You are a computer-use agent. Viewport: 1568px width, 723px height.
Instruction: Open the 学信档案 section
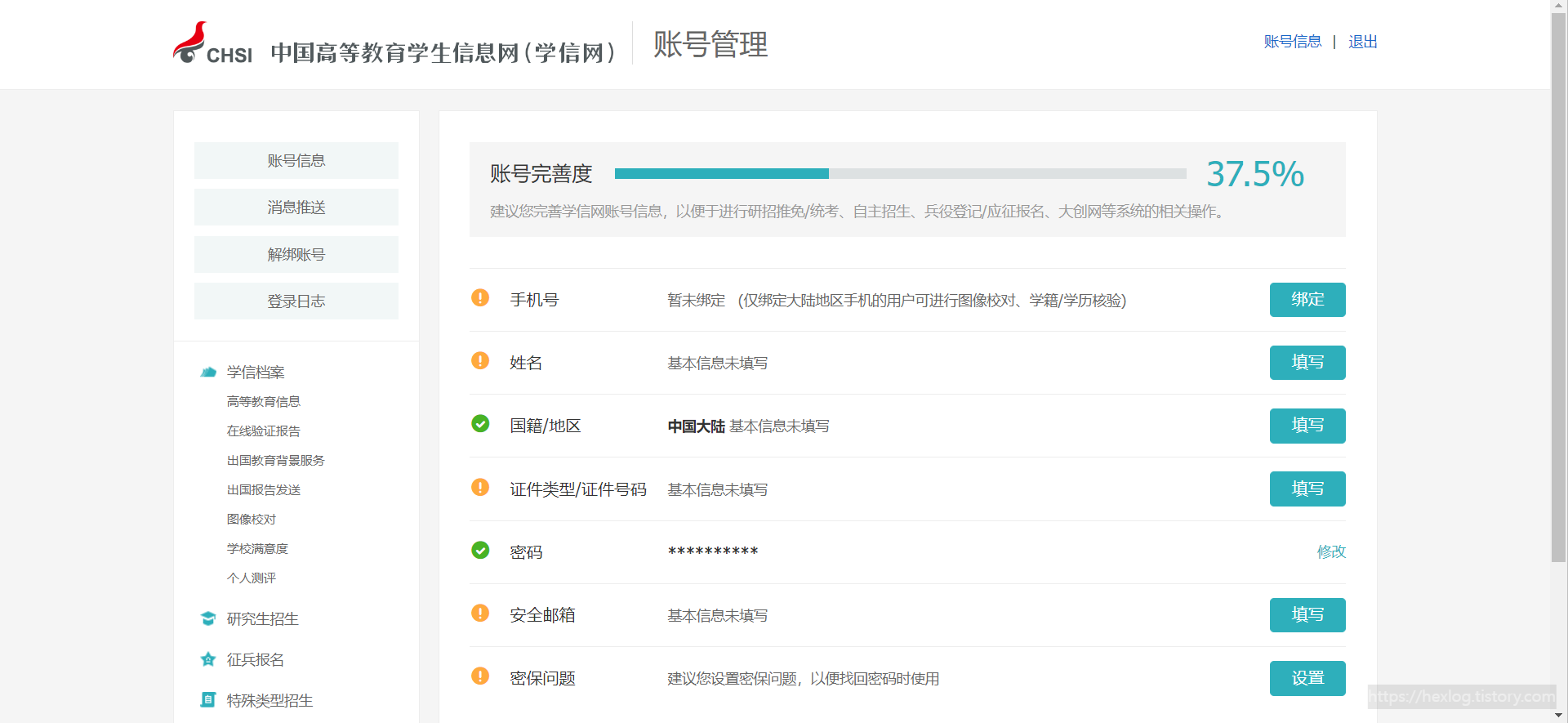256,373
